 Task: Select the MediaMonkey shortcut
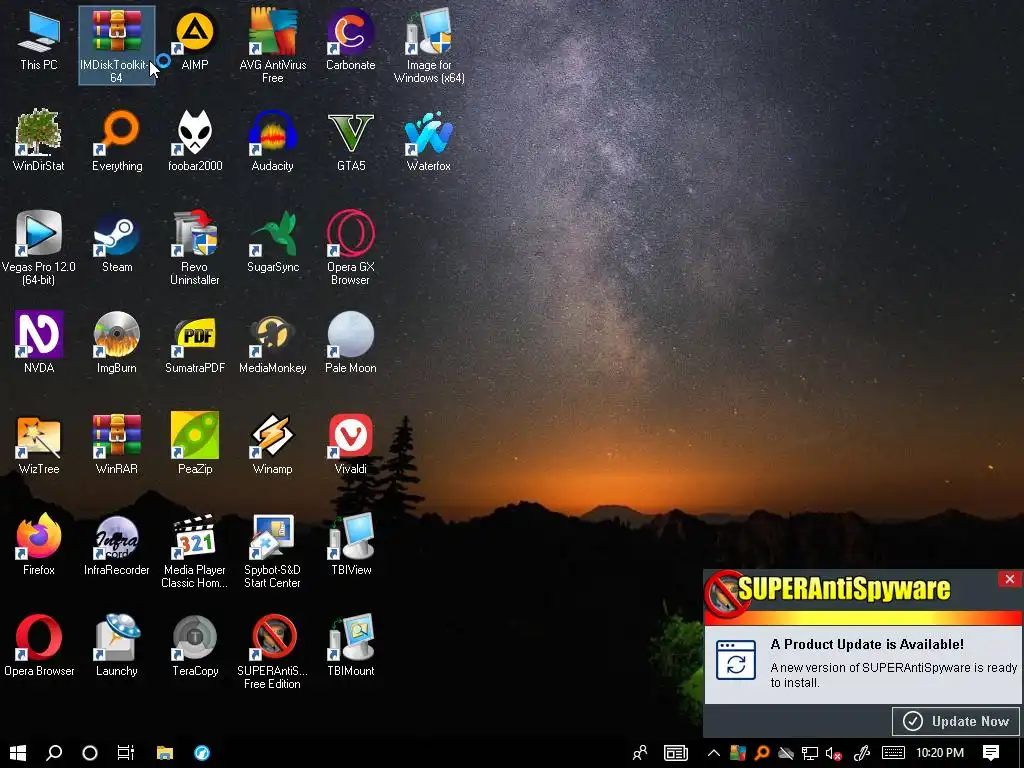click(272, 344)
